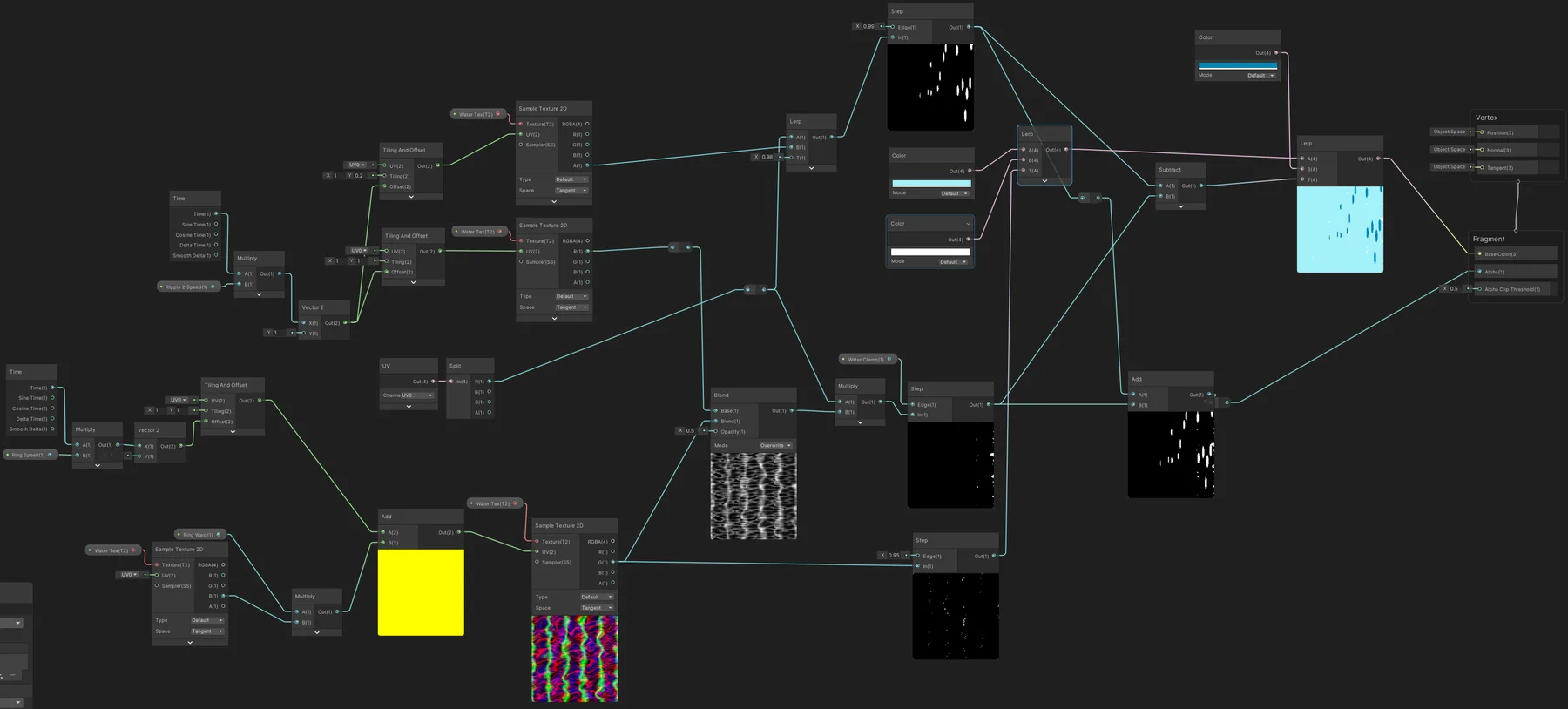Click the blue color swatch in Color node
The image size is (1568, 709).
click(1237, 65)
